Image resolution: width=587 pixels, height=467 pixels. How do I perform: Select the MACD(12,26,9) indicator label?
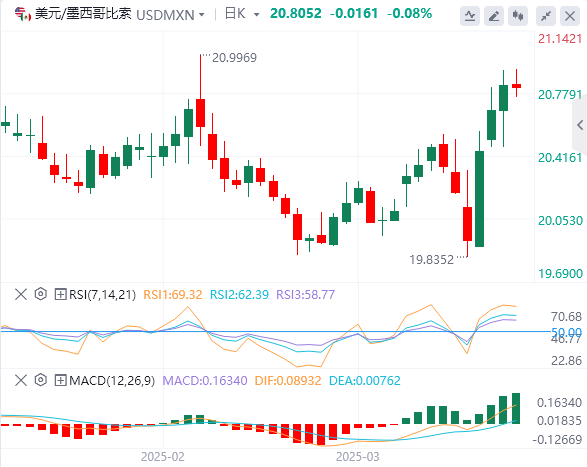click(x=112, y=380)
